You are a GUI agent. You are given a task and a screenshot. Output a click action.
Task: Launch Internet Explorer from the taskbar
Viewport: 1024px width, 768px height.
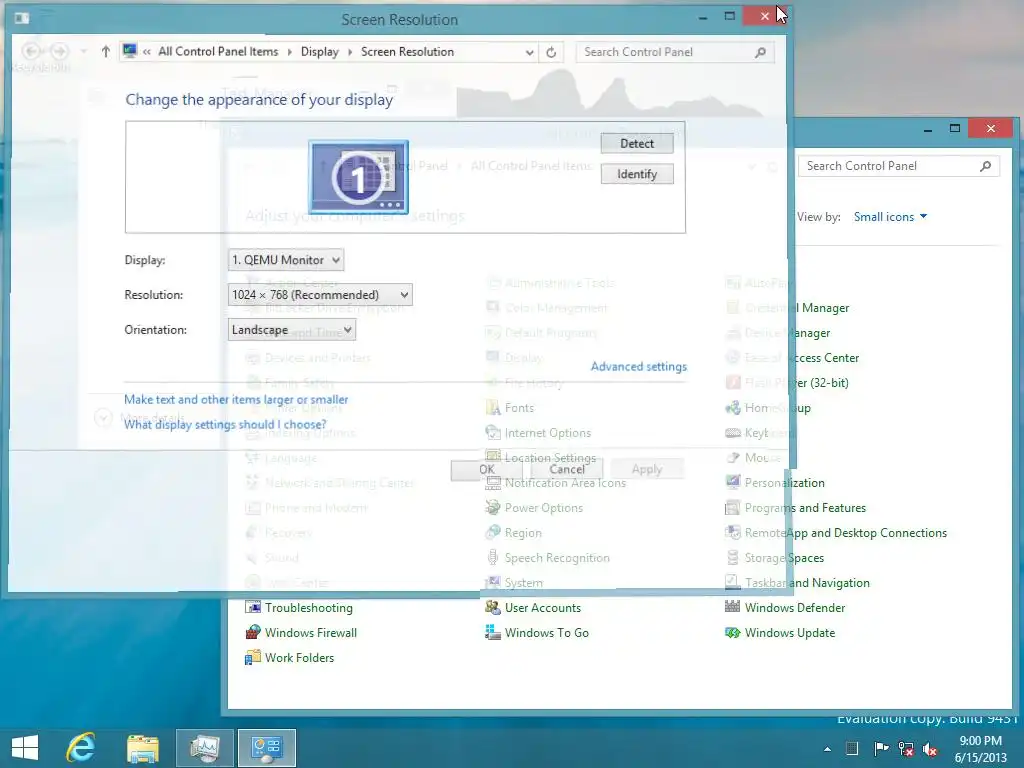(x=81, y=748)
